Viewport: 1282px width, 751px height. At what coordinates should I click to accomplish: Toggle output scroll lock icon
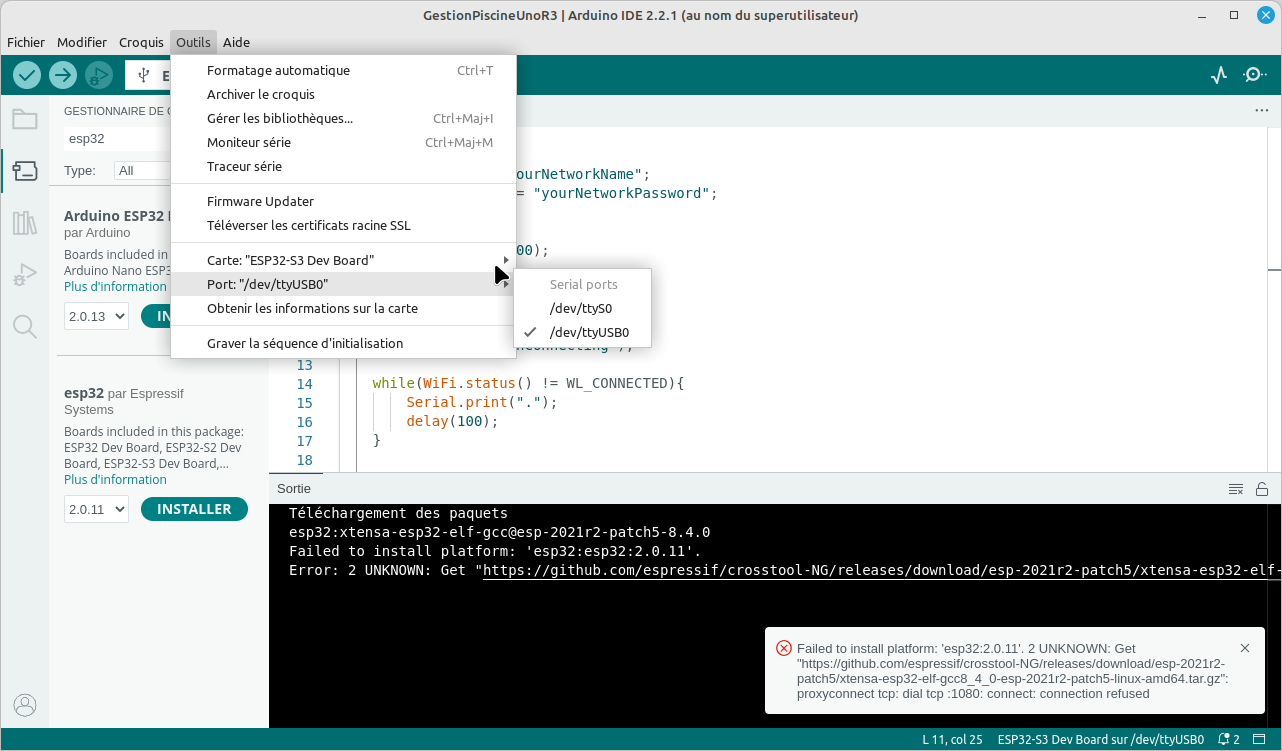[x=1262, y=489]
